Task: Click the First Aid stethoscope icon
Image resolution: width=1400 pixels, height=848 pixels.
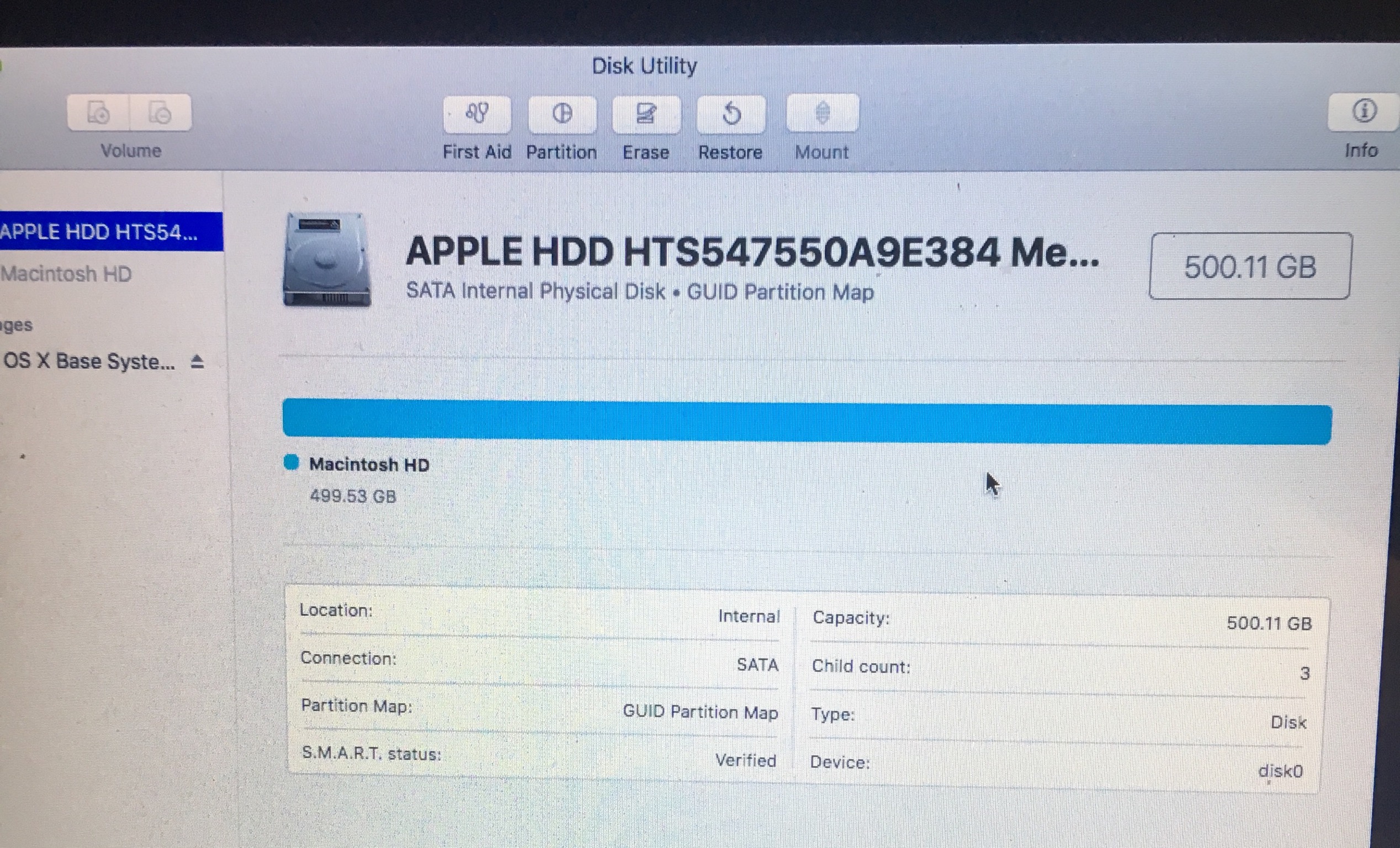Action: 477,113
